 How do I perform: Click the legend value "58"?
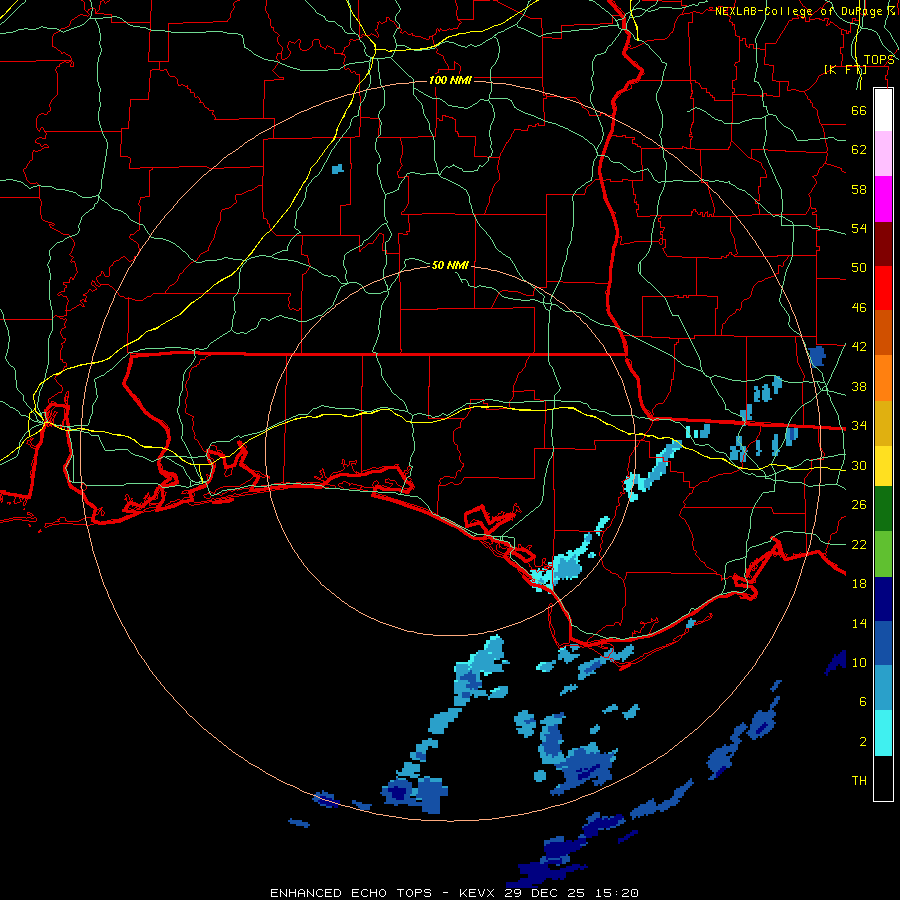859,189
